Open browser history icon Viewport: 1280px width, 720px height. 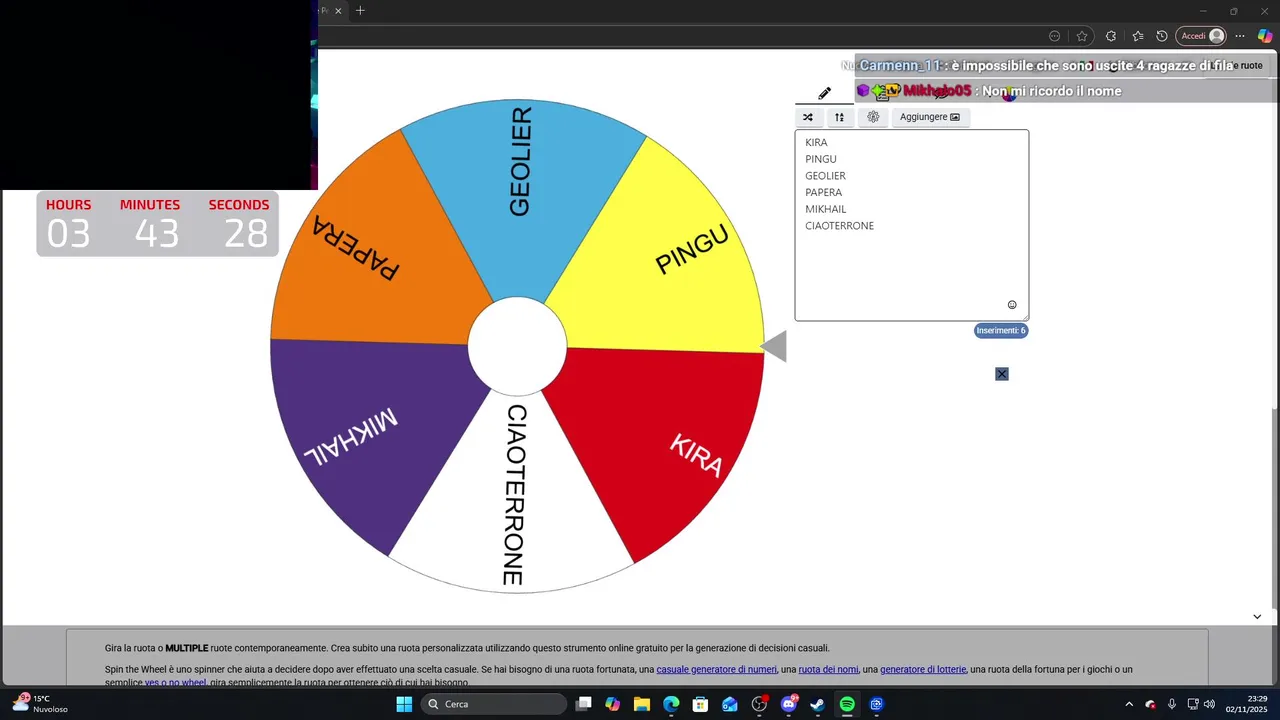[1161, 36]
